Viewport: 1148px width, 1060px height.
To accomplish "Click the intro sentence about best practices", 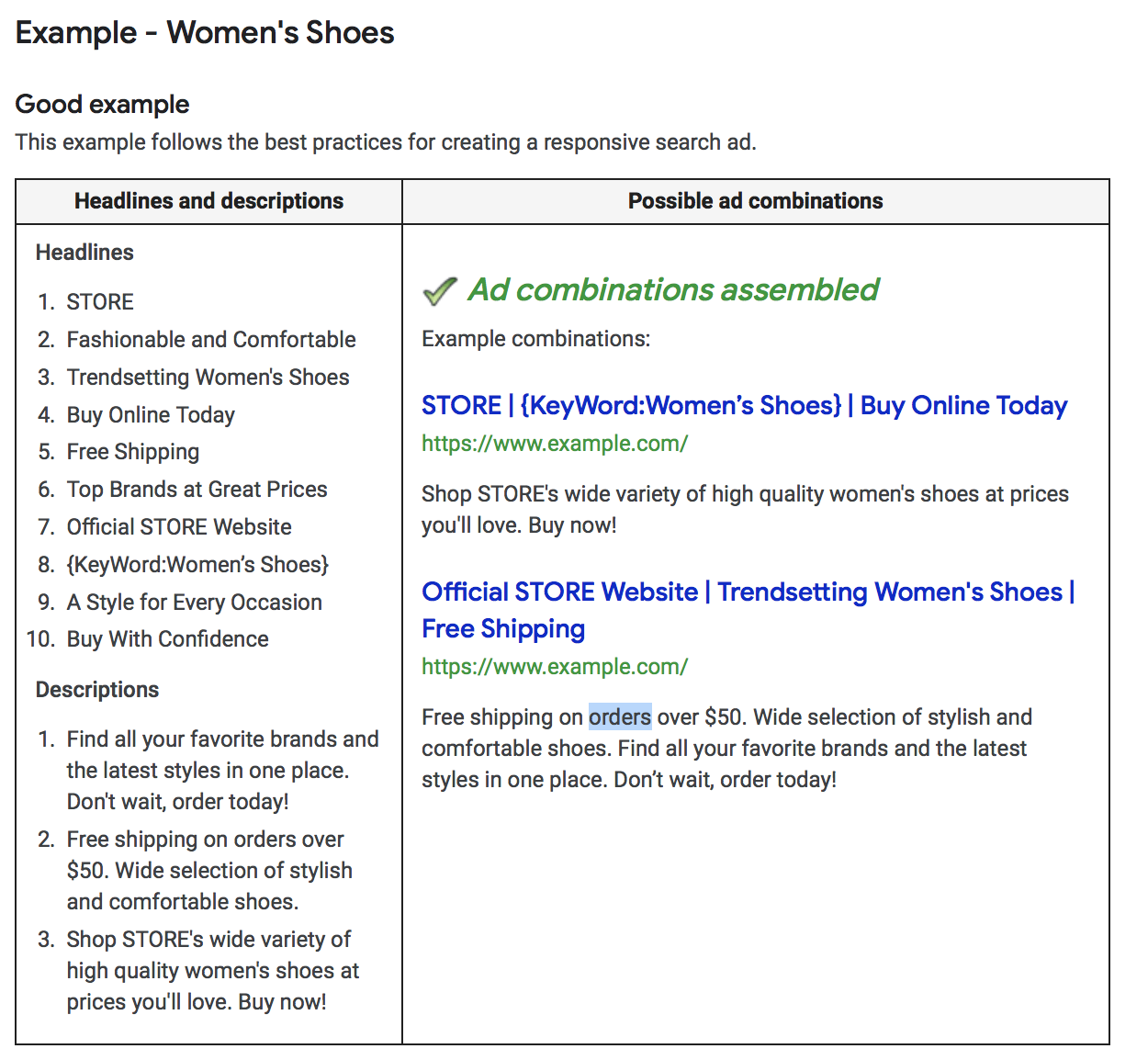I will click(x=386, y=142).
